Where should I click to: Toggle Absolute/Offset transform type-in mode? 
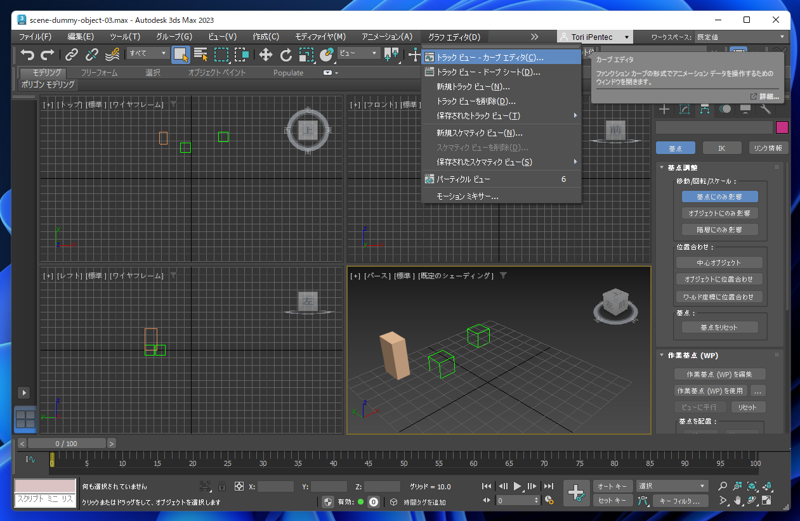click(x=239, y=486)
